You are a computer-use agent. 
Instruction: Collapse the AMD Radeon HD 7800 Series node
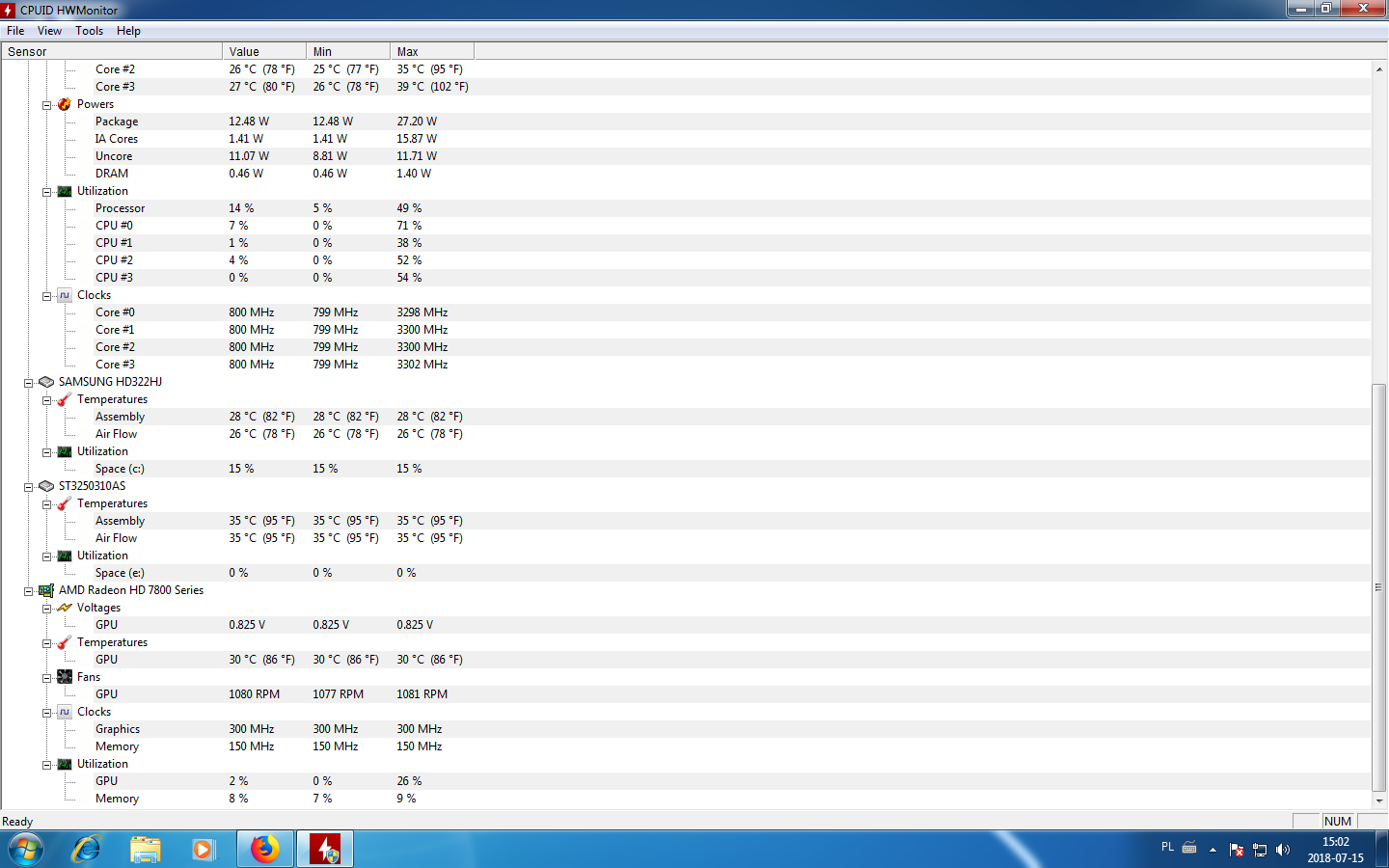(28, 591)
